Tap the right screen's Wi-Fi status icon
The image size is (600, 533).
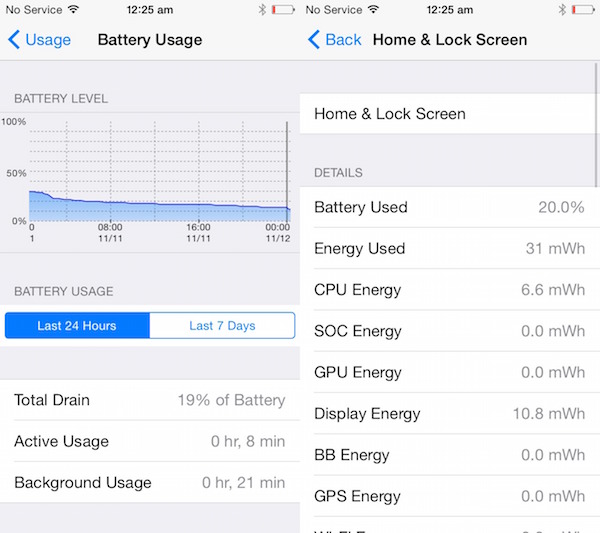point(373,9)
